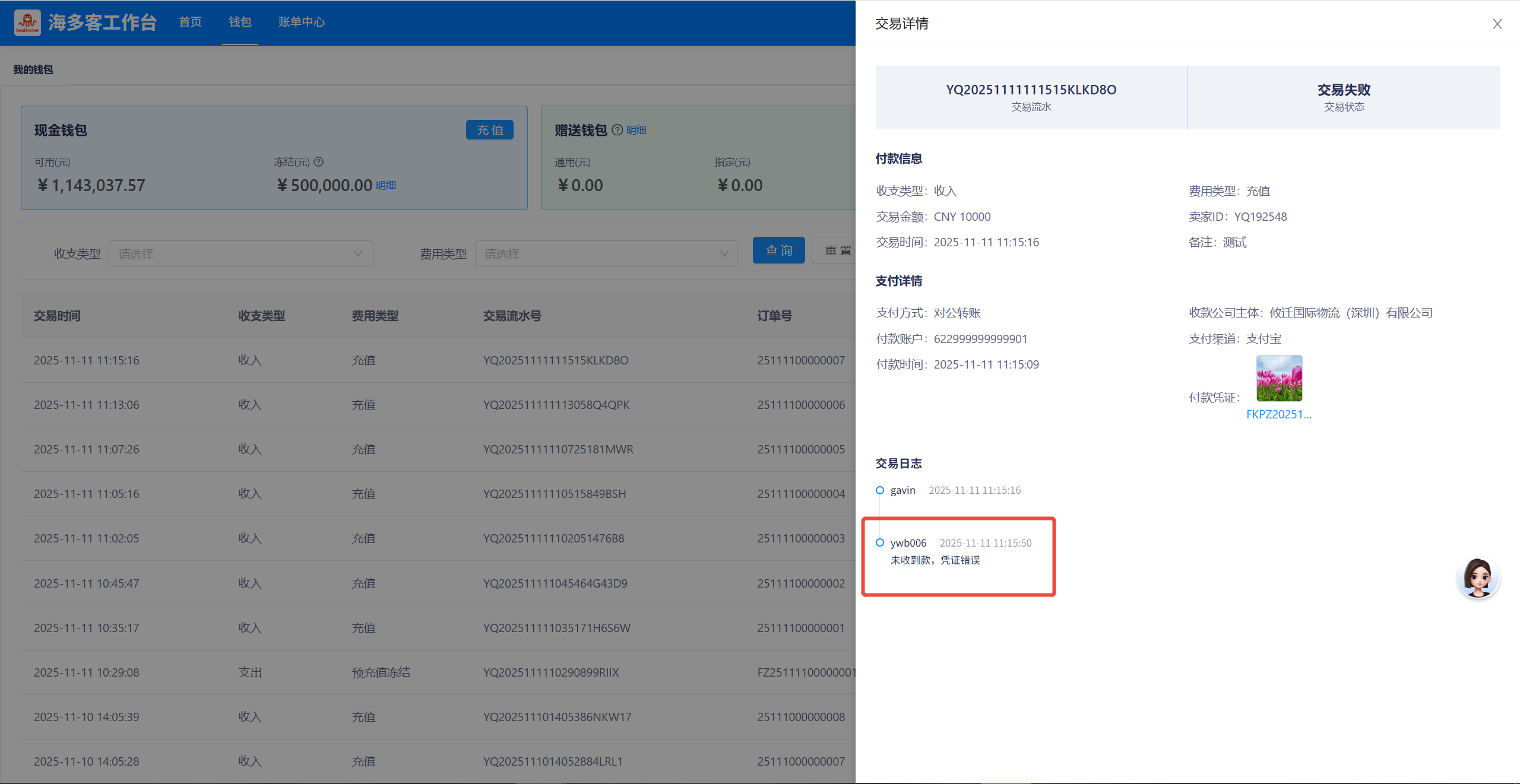The height and width of the screenshot is (784, 1520).
Task: Close the 交易详情 drawer with X
Action: [x=1497, y=24]
